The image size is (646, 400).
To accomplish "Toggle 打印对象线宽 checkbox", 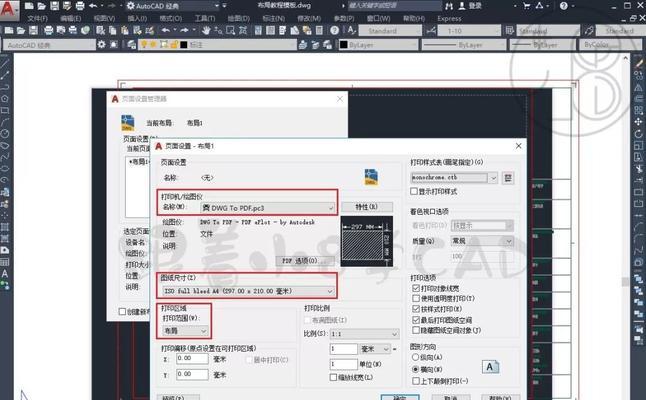I will pyautogui.click(x=416, y=288).
